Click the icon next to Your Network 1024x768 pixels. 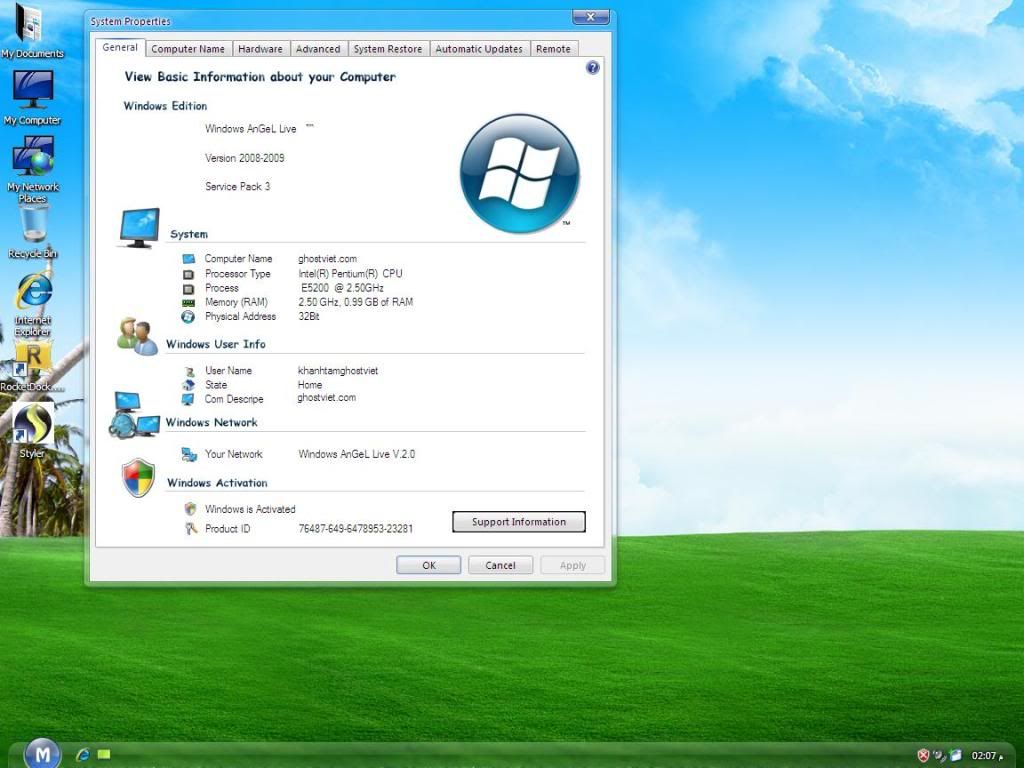(x=189, y=455)
